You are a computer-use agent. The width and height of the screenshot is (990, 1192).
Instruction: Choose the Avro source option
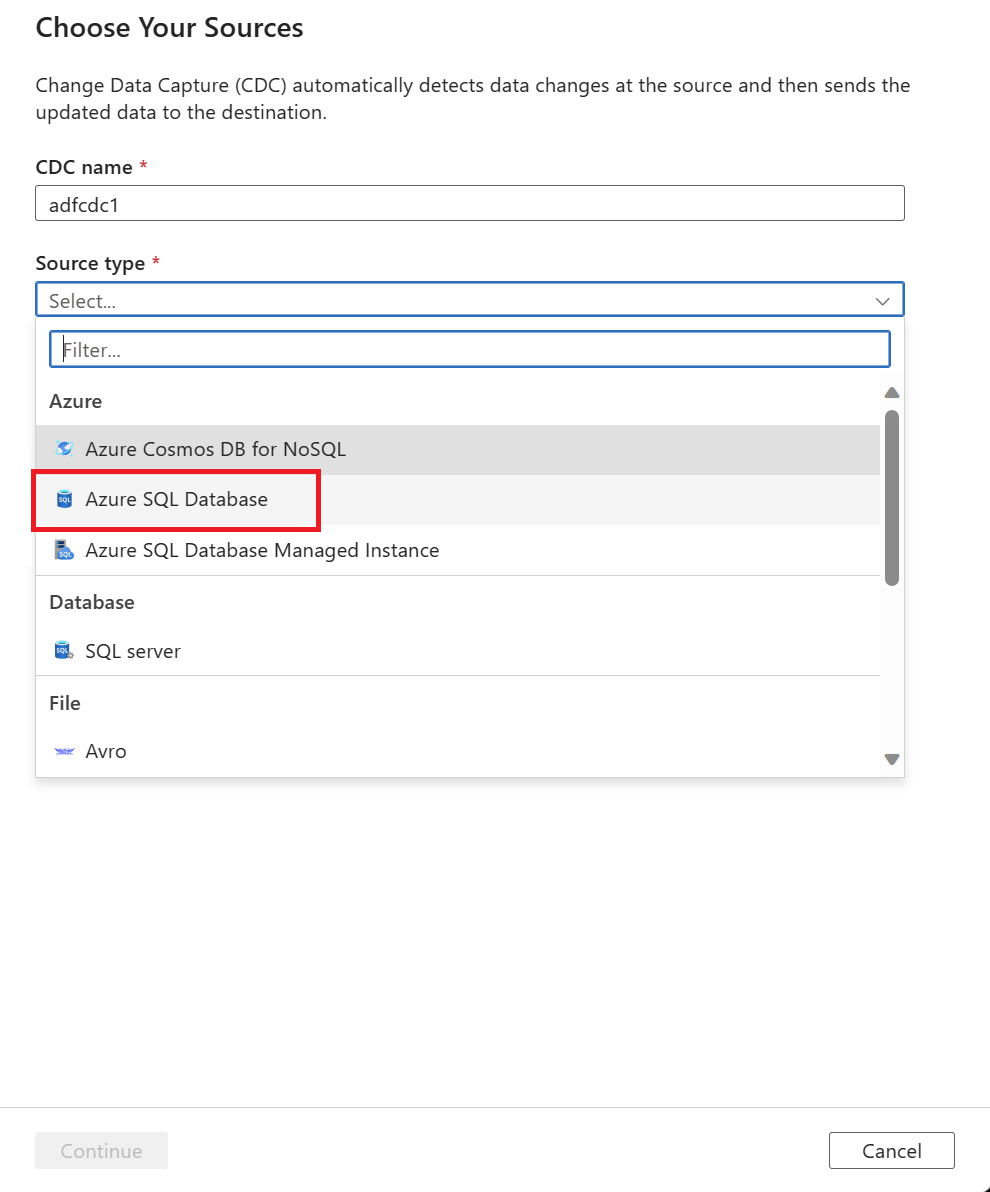coord(106,751)
